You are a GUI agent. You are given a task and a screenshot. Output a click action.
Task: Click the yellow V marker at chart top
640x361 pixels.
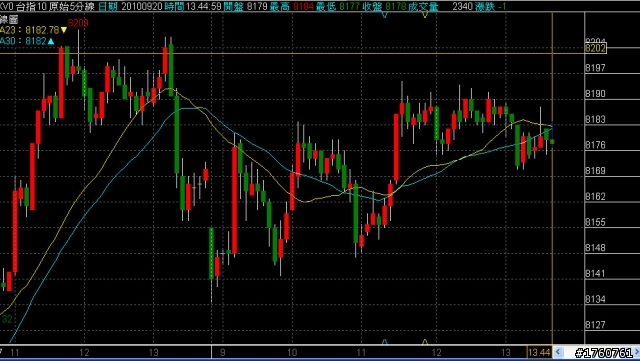pyautogui.click(x=425, y=15)
